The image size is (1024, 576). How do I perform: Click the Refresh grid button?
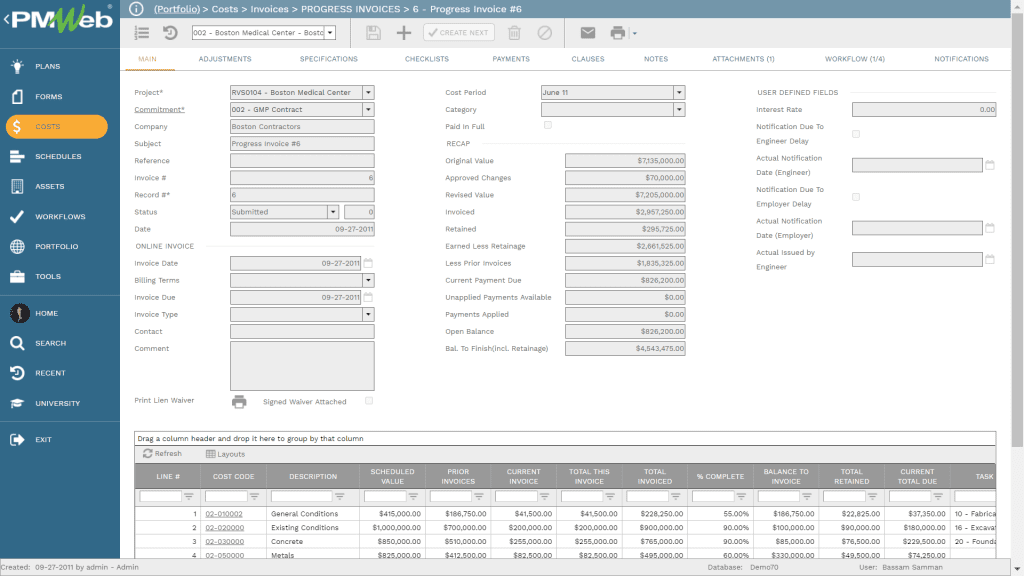point(163,454)
